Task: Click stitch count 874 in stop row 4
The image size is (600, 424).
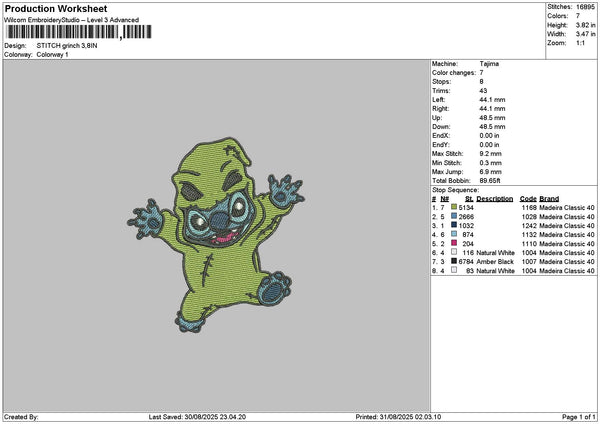Action: pyautogui.click(x=468, y=235)
